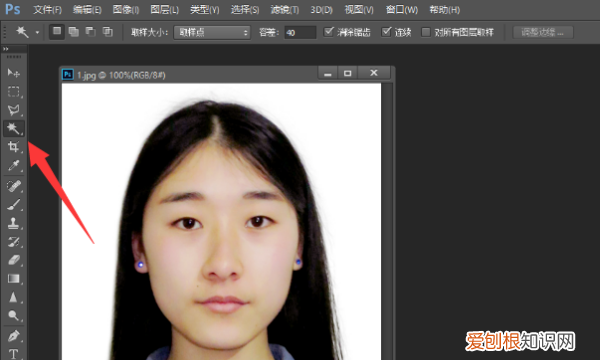
Task: Open the Select menu
Action: pyautogui.click(x=245, y=10)
